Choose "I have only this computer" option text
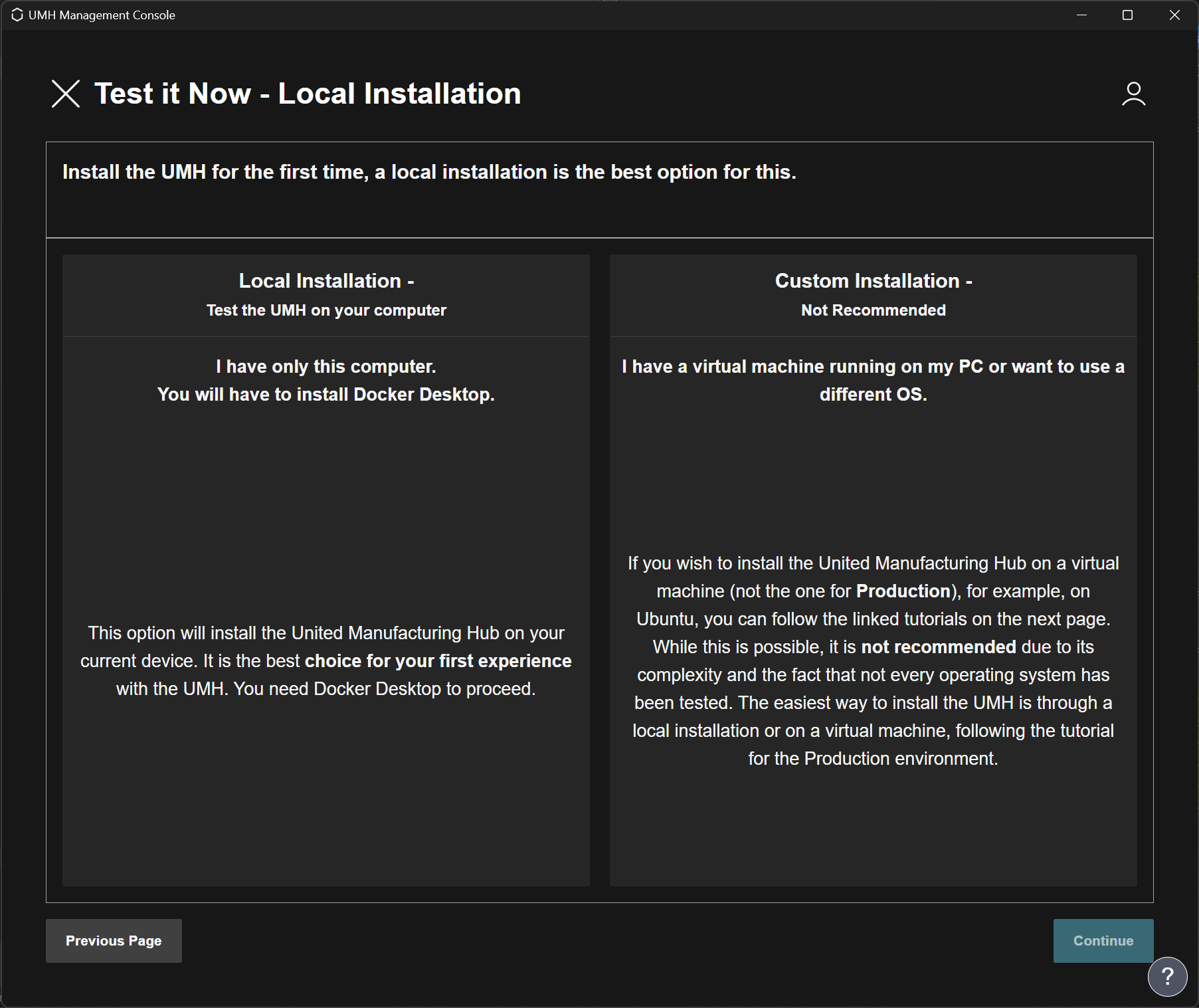1199x1008 pixels. point(326,367)
